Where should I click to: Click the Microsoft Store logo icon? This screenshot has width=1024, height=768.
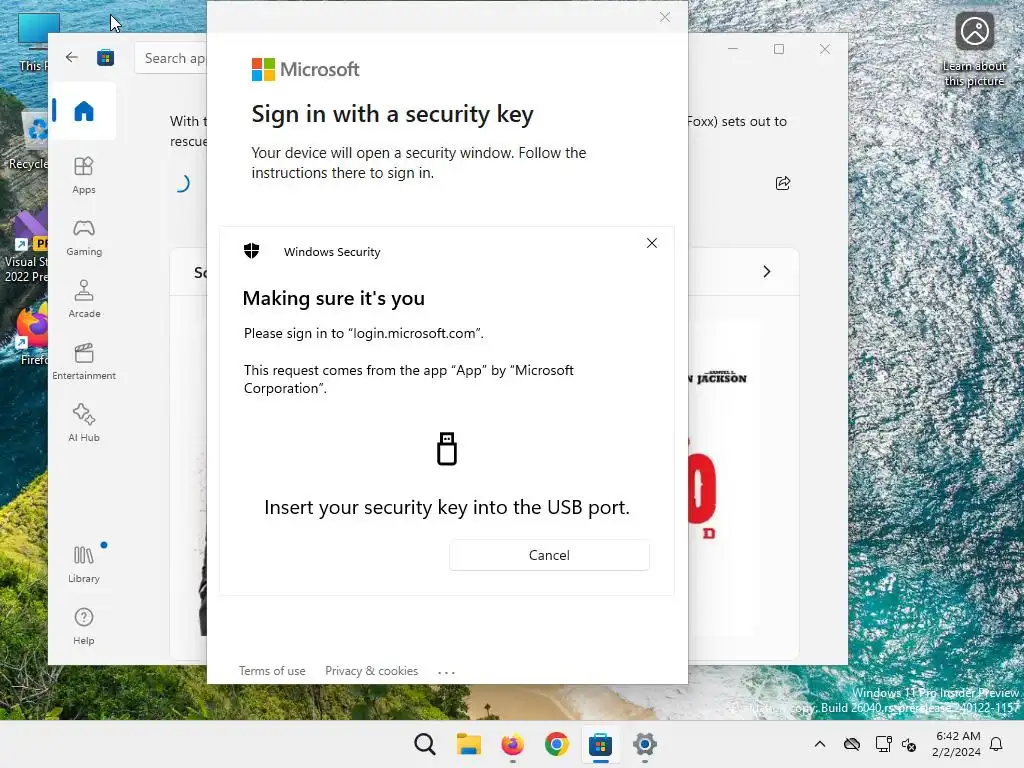(105, 57)
